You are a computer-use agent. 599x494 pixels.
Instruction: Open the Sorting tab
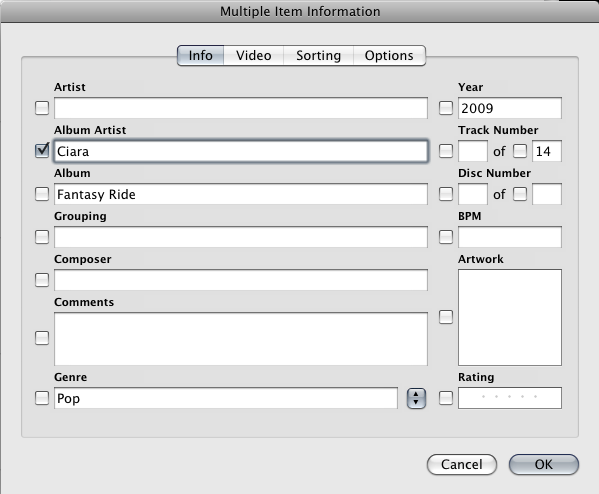(x=319, y=55)
